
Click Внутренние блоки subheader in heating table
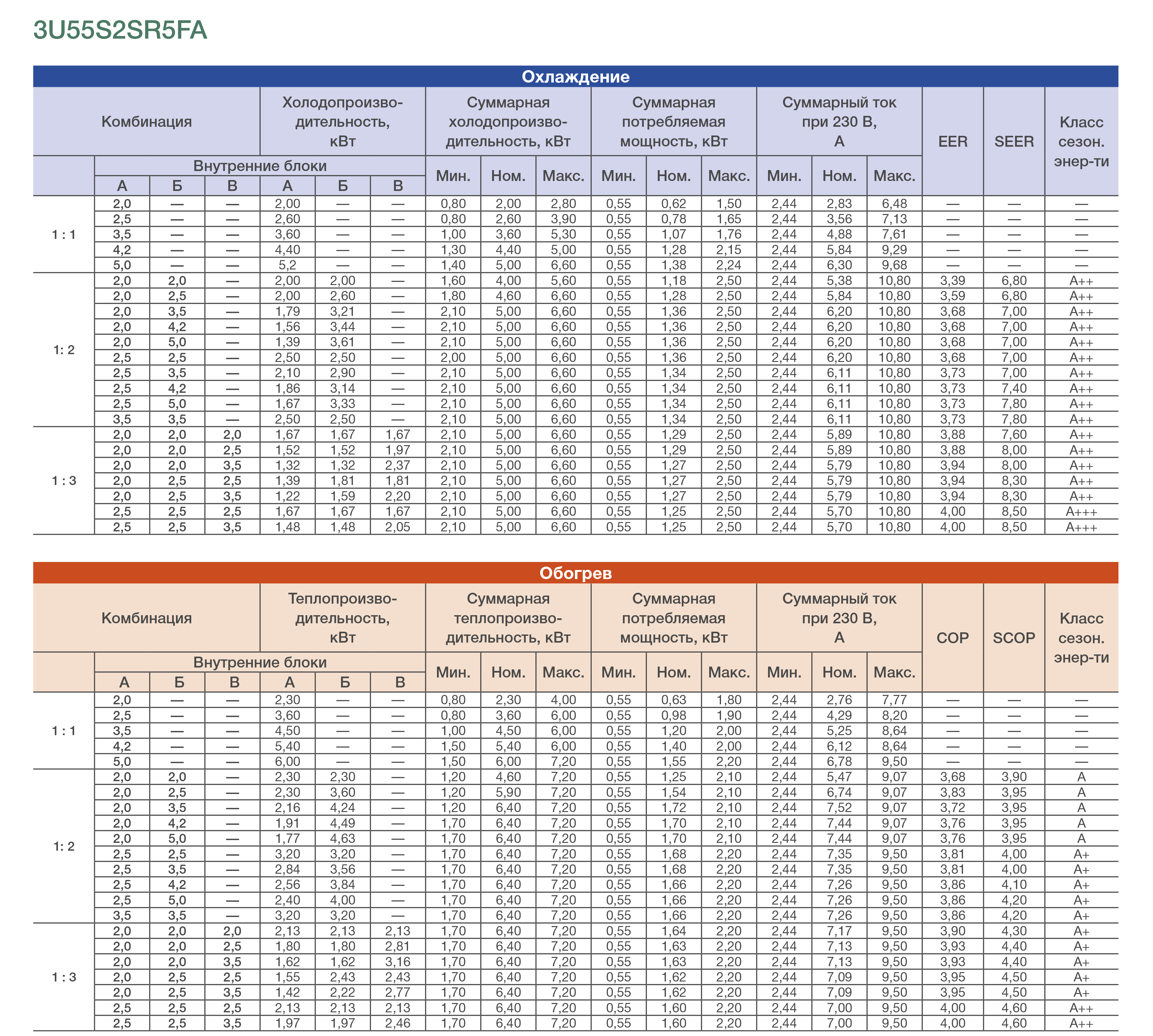point(259,662)
